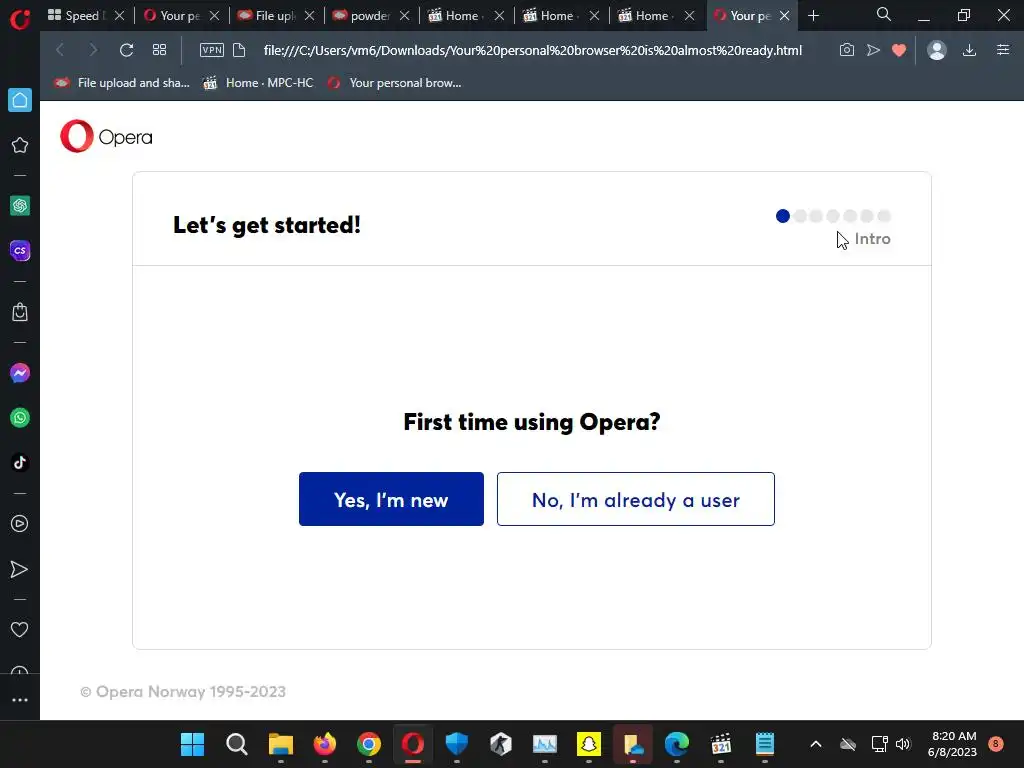This screenshot has height=768, width=1024.
Task: Open ChatGPT icon in sidebar
Action: click(x=20, y=206)
